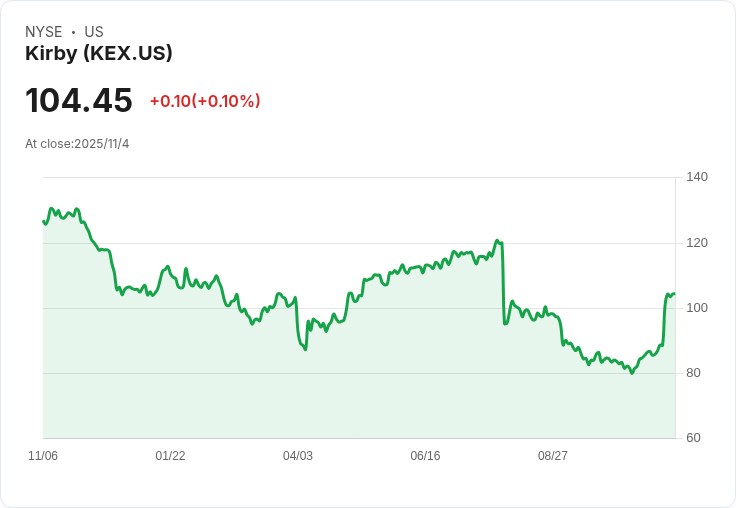Click the 120 value on the y-axis

pos(697,243)
